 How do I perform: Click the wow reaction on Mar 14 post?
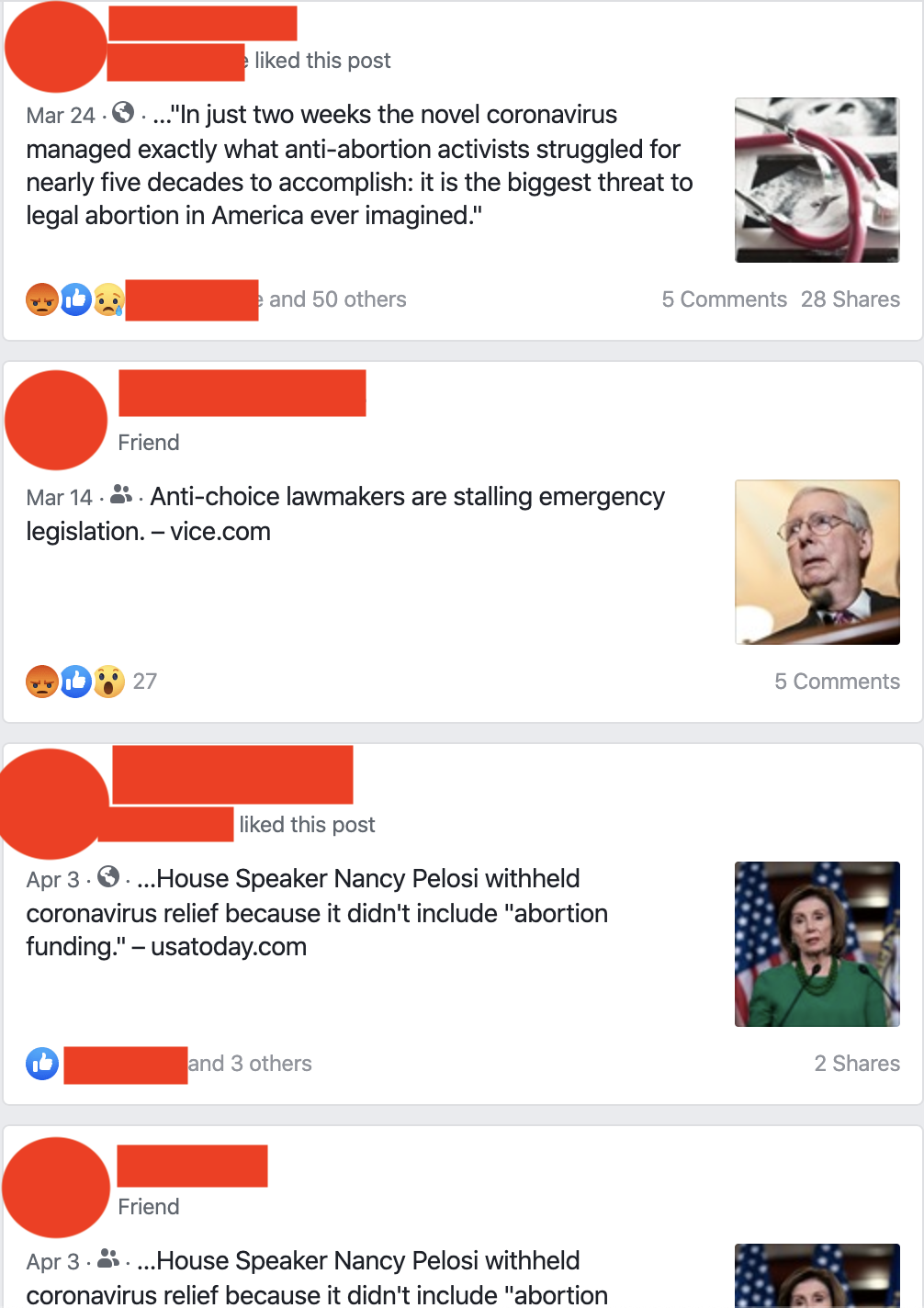[109, 682]
